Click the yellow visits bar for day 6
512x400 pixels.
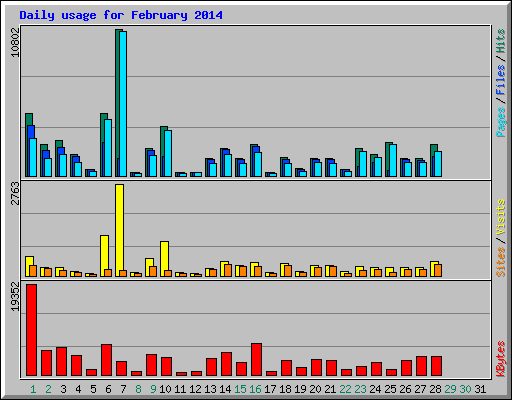(x=104, y=256)
